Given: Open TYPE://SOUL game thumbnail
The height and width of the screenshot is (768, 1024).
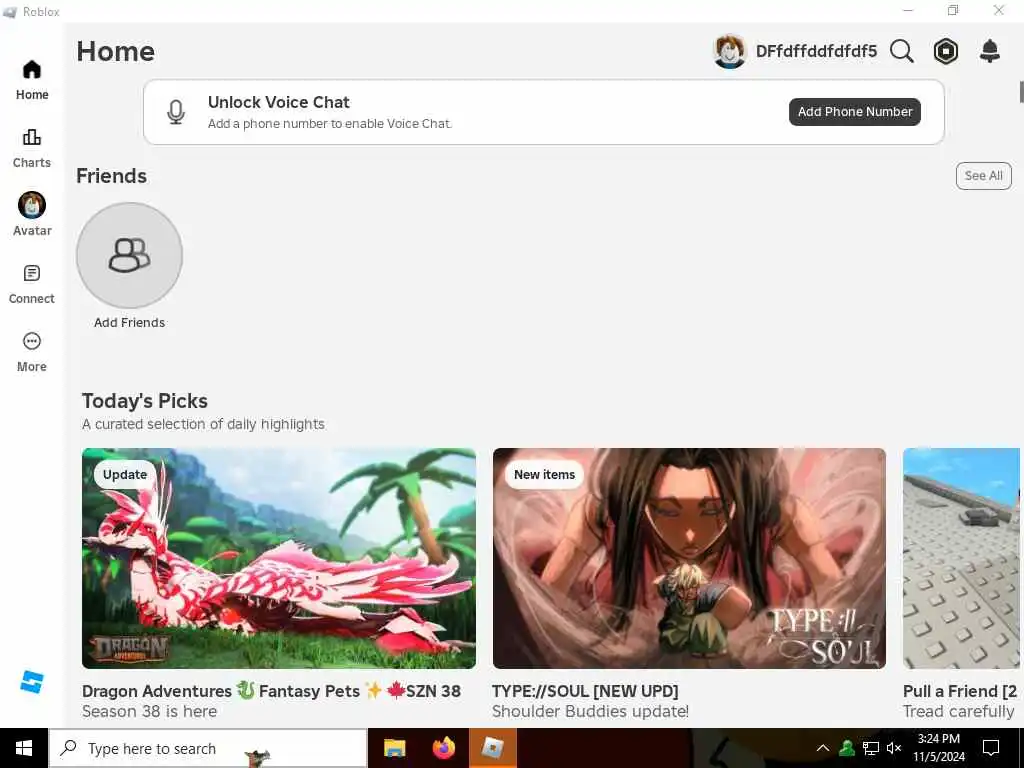Looking at the screenshot, I should pyautogui.click(x=689, y=558).
